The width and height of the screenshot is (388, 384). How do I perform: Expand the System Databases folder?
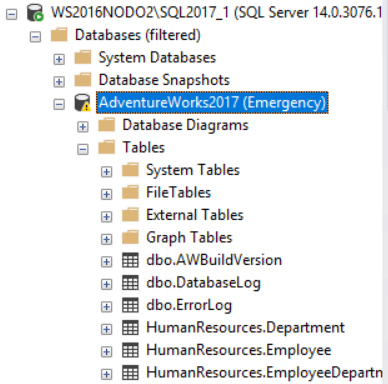pos(59,59)
